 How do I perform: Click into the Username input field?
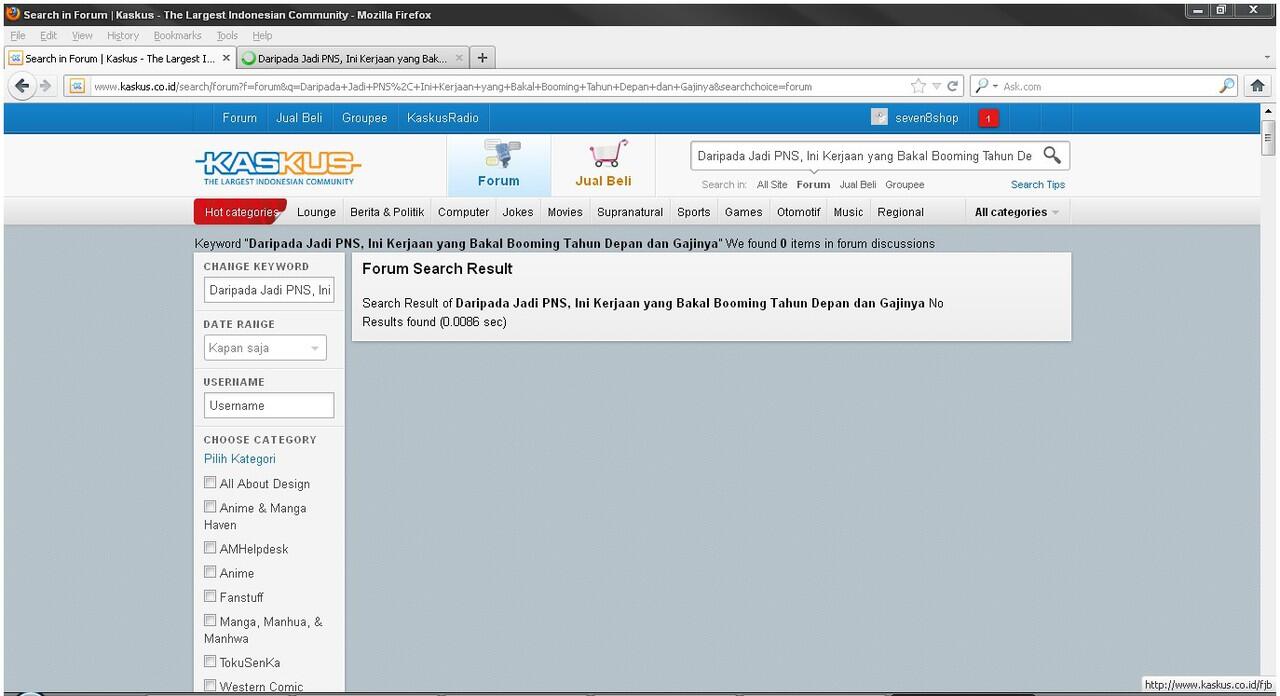tap(268, 405)
